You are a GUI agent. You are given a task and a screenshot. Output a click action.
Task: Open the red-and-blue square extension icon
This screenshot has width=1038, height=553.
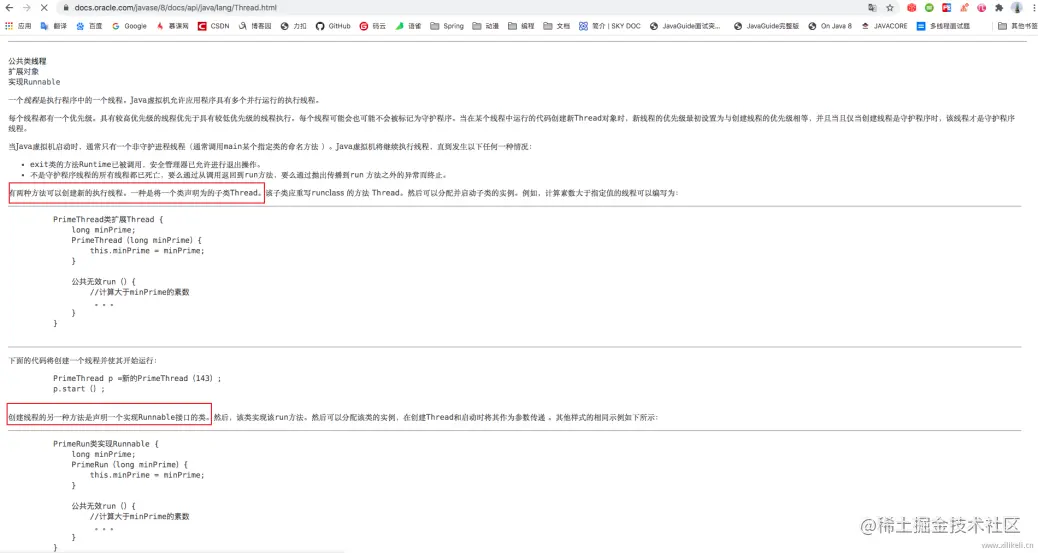point(946,8)
